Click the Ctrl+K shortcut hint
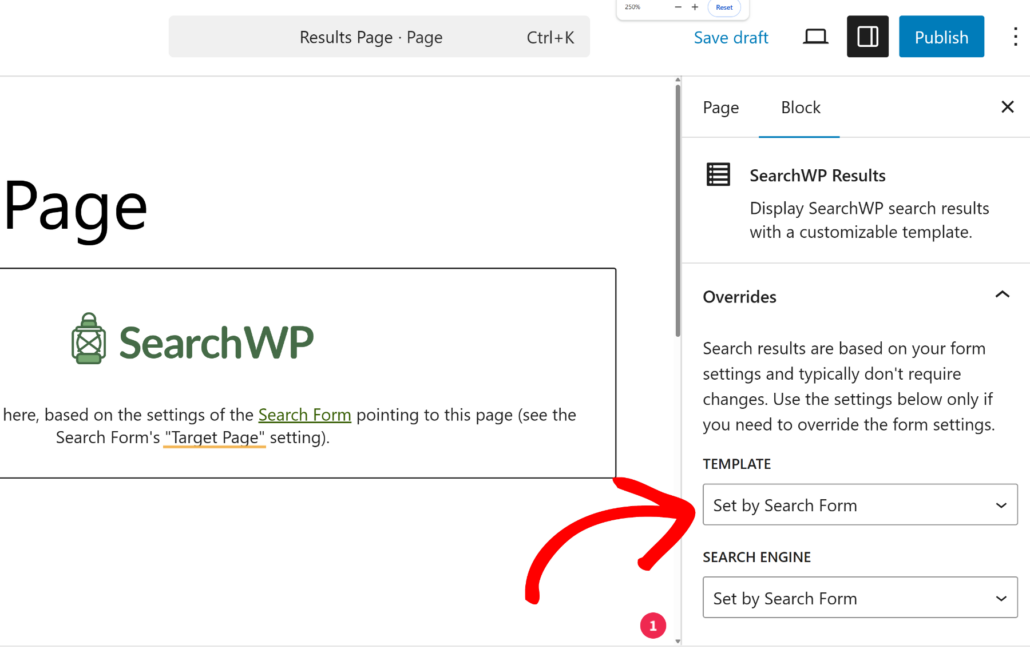This screenshot has height=649, width=1030. (x=550, y=37)
